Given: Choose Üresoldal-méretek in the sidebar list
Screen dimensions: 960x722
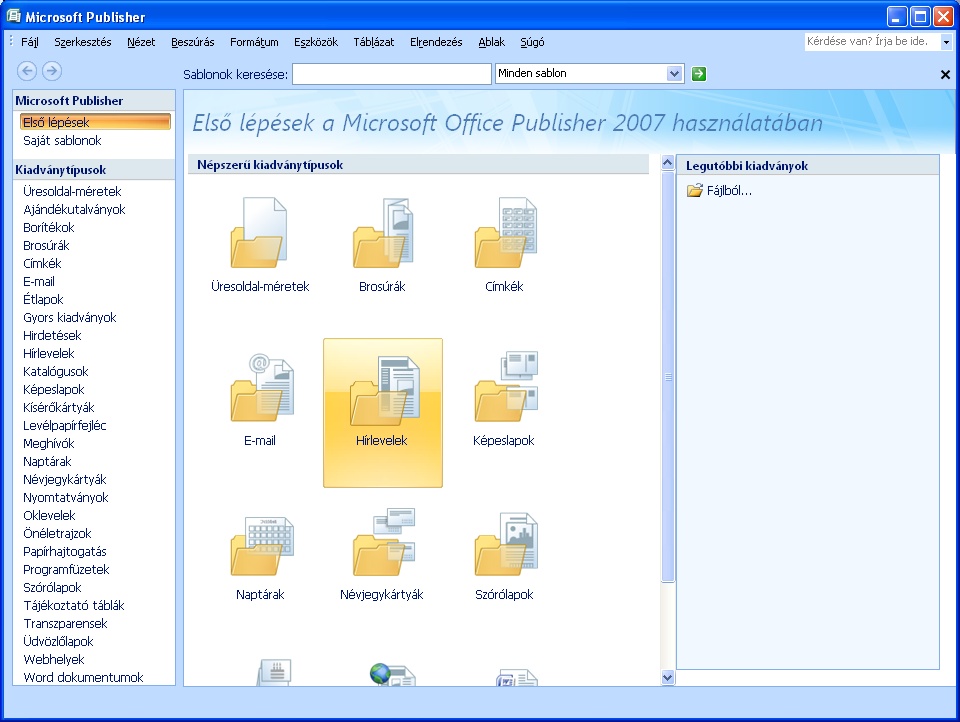Looking at the screenshot, I should point(72,192).
